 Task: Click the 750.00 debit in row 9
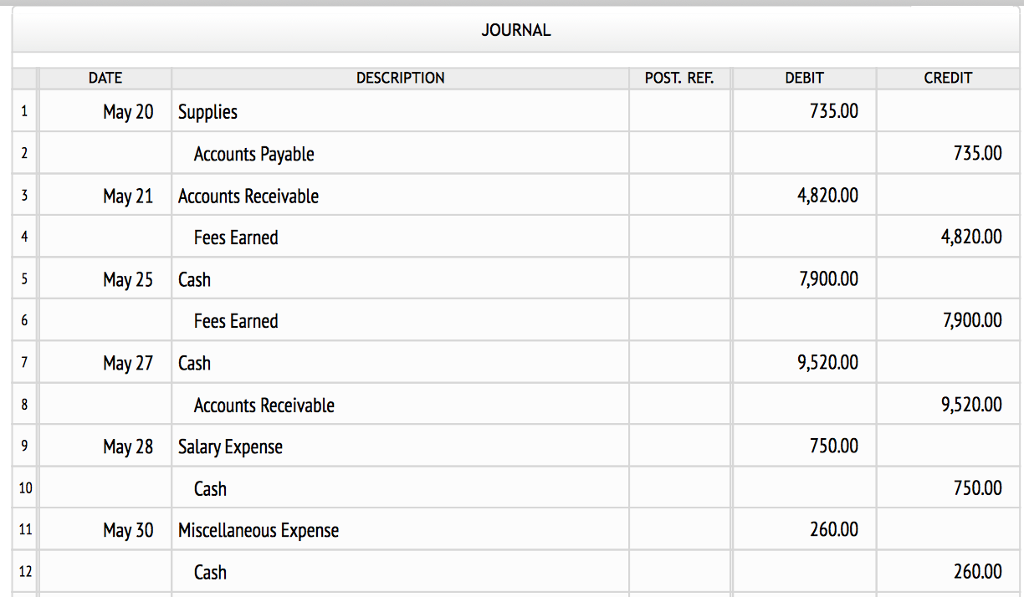pyautogui.click(x=804, y=446)
